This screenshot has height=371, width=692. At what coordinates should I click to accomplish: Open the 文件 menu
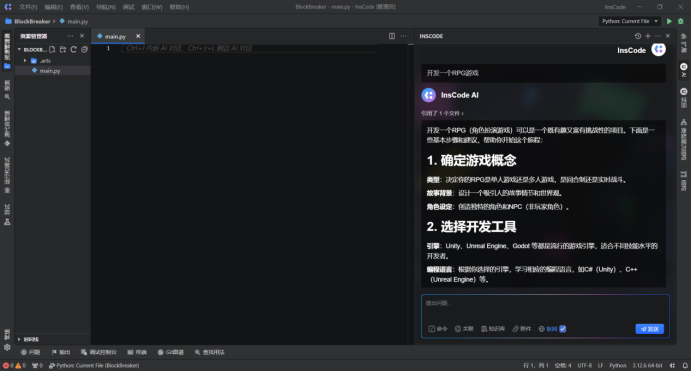[28, 7]
